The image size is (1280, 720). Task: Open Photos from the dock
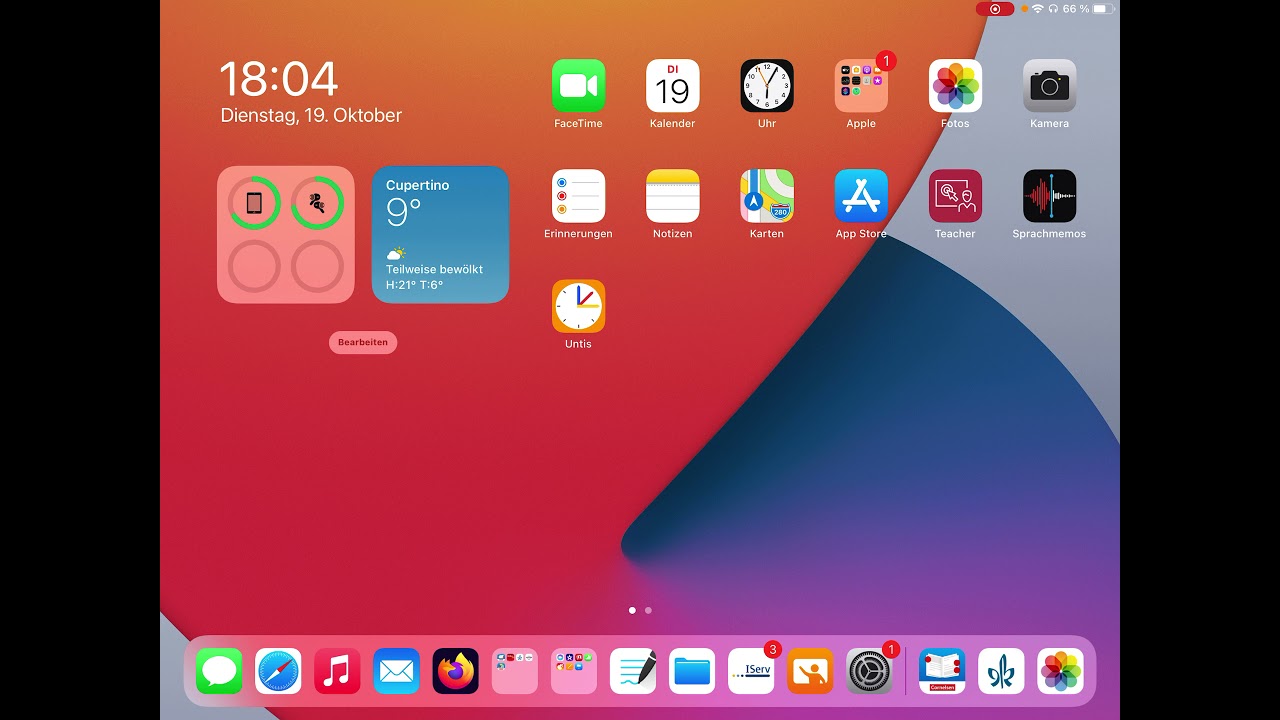tap(1060, 671)
